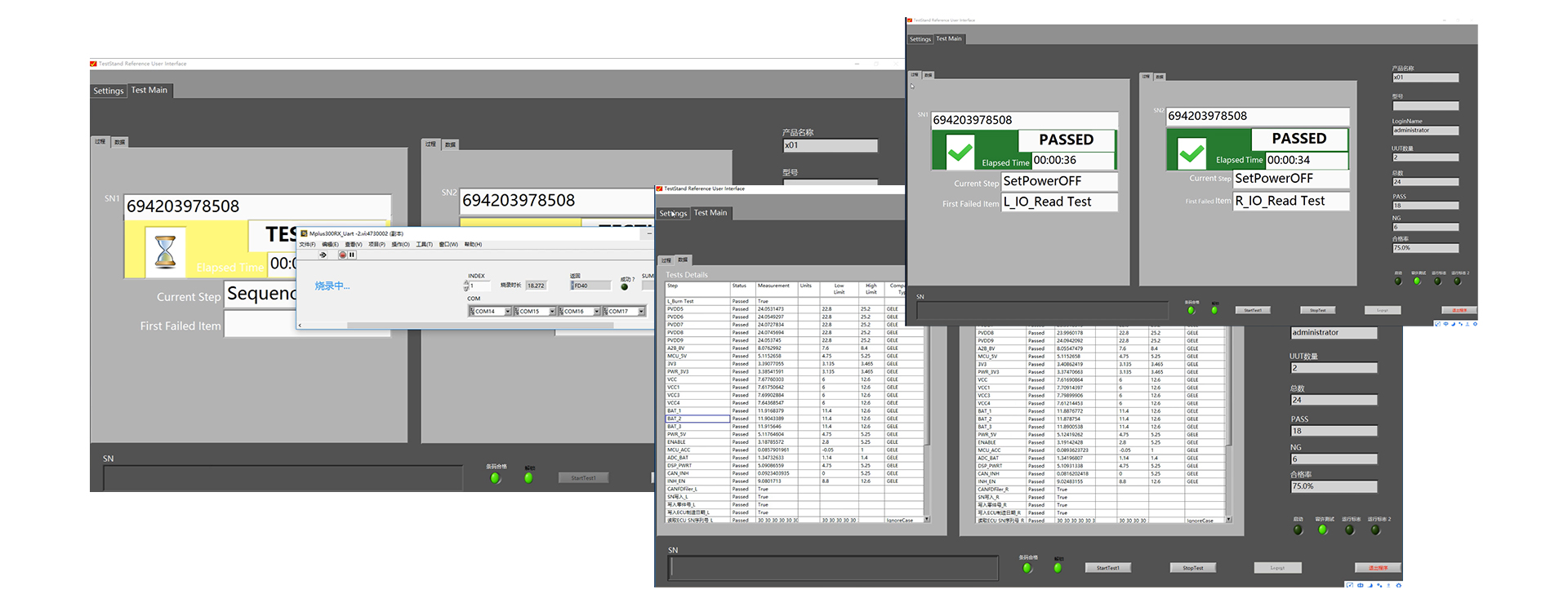Click the run arrow in the Uart toolbar

click(323, 255)
